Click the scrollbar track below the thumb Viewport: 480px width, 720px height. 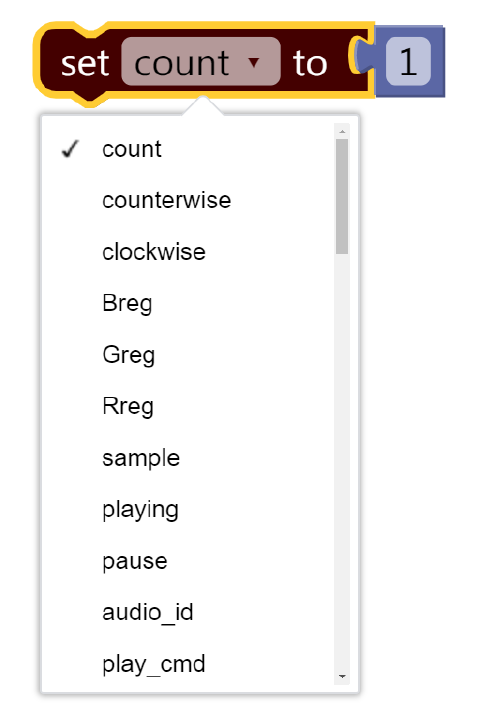[x=342, y=461]
